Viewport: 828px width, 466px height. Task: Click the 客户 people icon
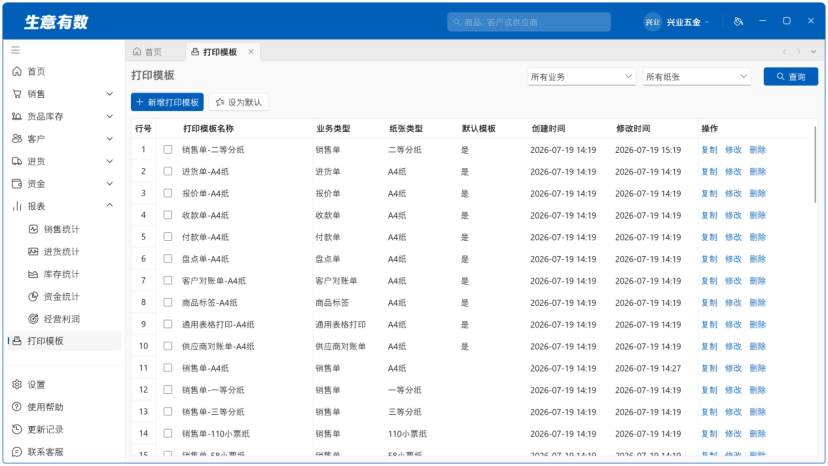[x=17, y=139]
